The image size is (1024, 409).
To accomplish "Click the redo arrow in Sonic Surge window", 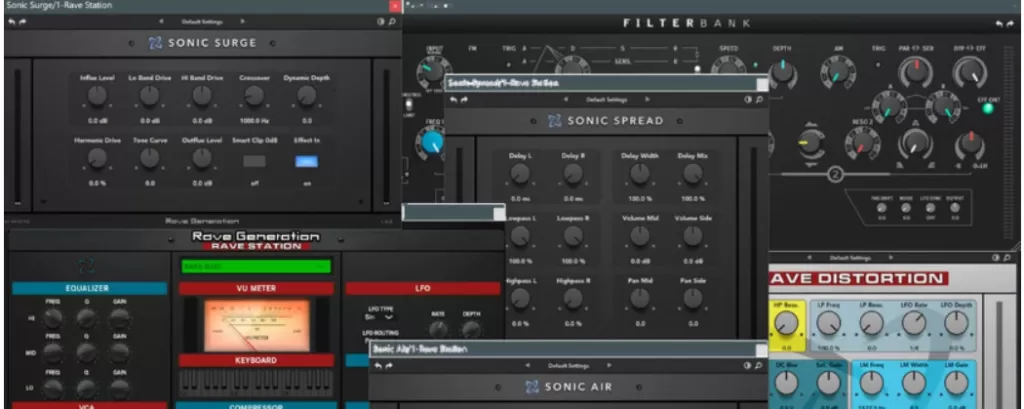I will tap(23, 22).
